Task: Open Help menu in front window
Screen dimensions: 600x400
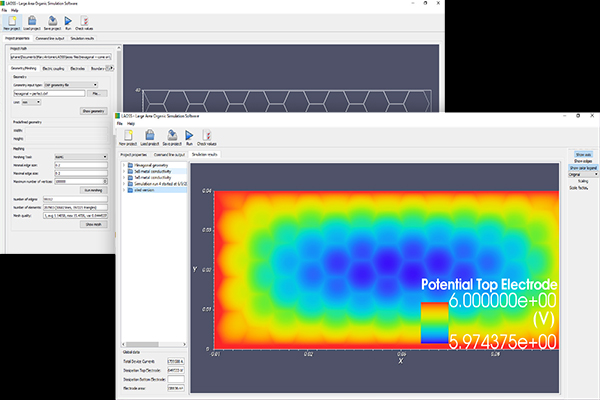Action: click(131, 124)
